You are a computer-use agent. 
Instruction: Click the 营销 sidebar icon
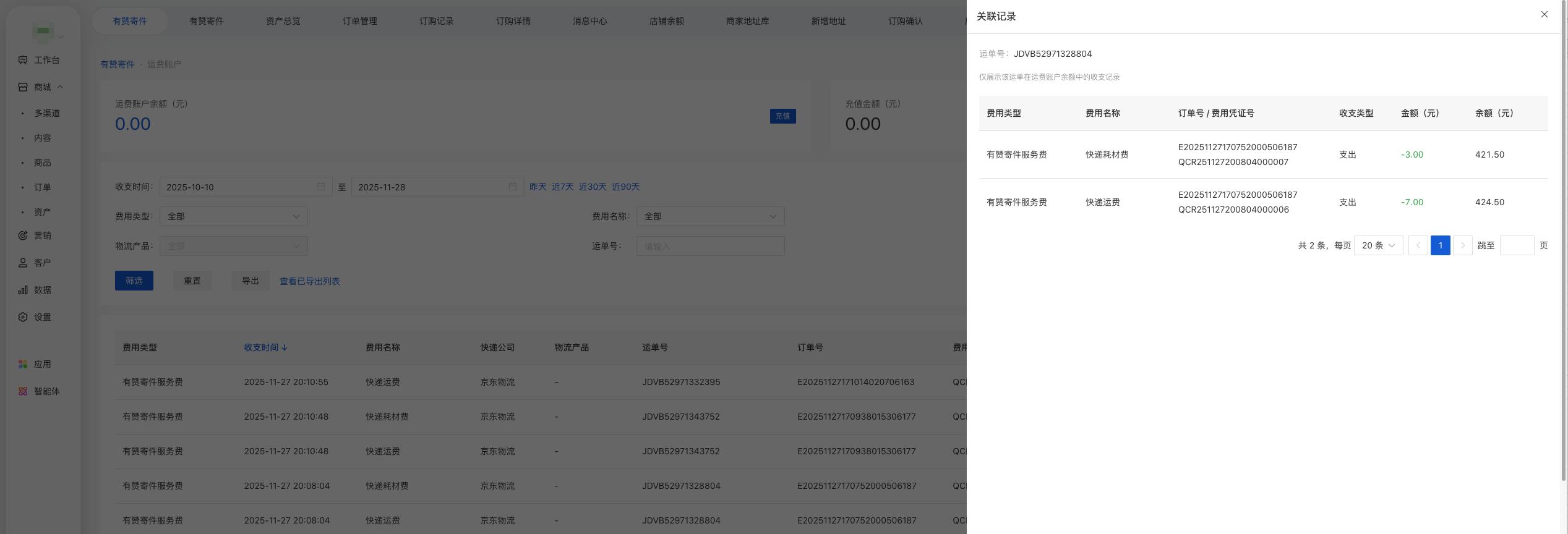coord(23,235)
